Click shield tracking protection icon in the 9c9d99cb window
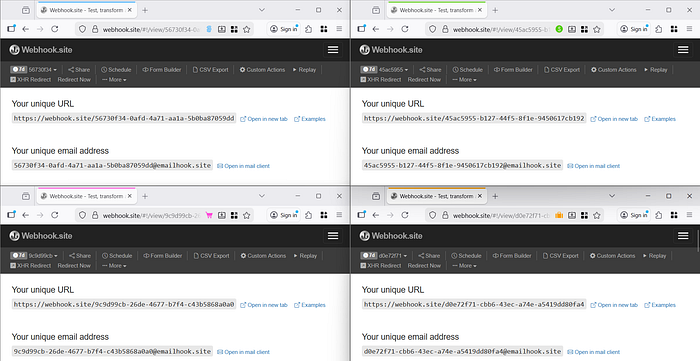The width and height of the screenshot is (700, 361). click(82, 215)
